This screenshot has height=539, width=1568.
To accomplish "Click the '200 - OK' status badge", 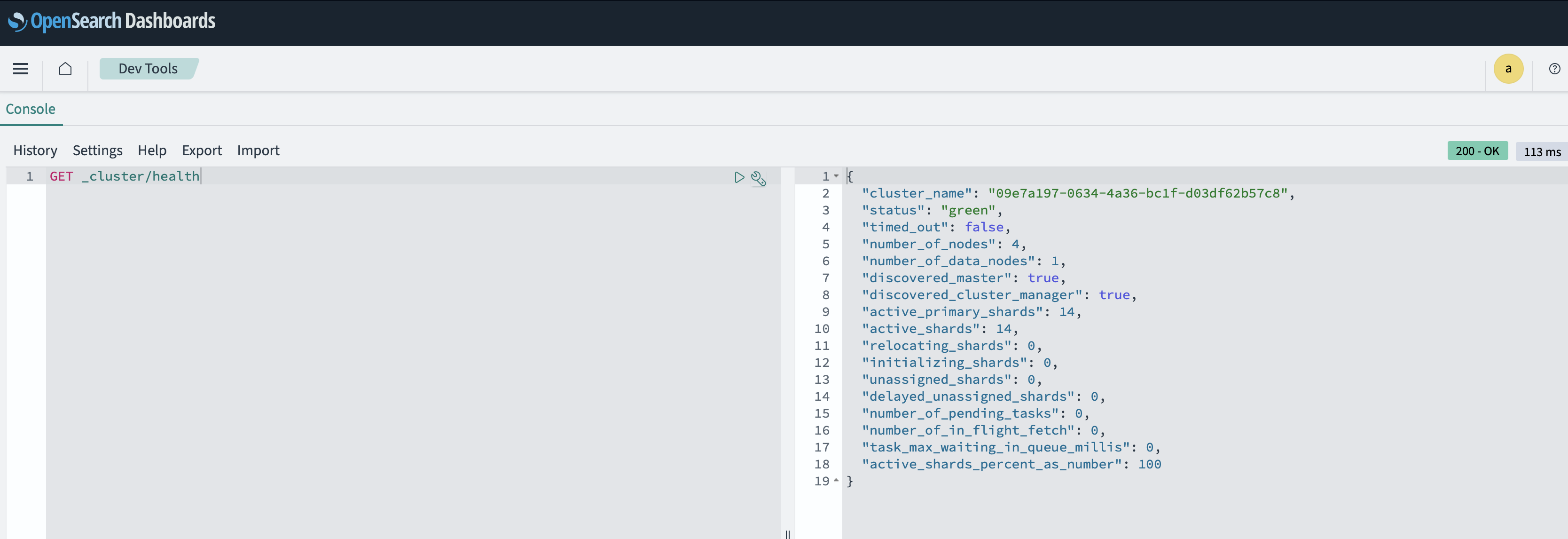I will tap(1478, 151).
